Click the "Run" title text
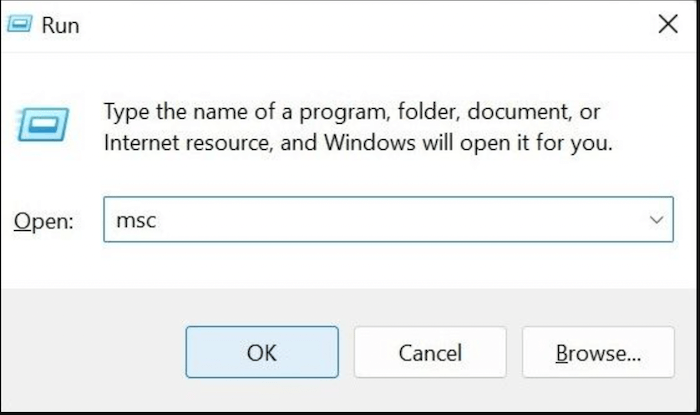700x415 pixels. [60, 25]
